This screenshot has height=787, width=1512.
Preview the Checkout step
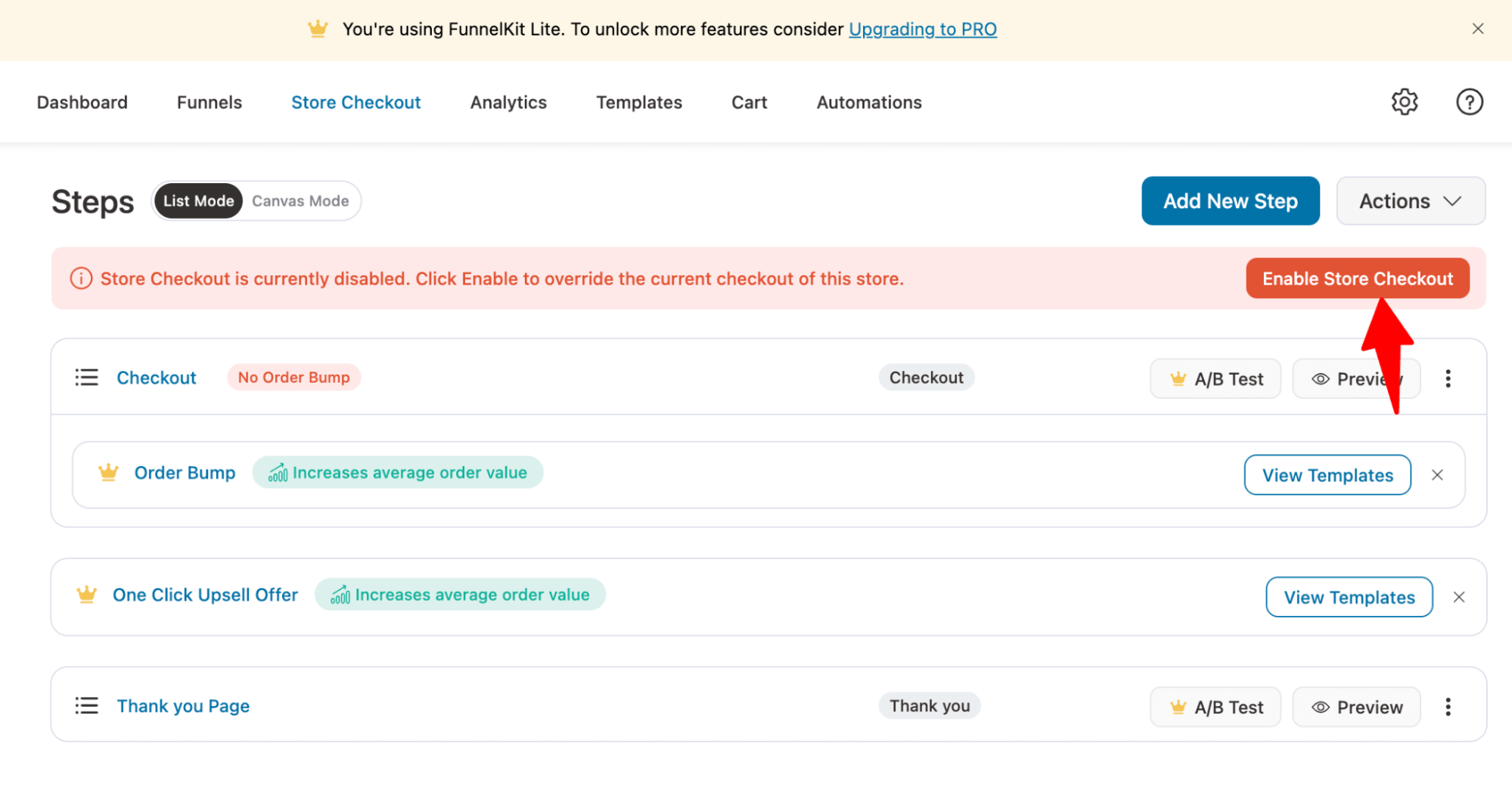(1356, 378)
